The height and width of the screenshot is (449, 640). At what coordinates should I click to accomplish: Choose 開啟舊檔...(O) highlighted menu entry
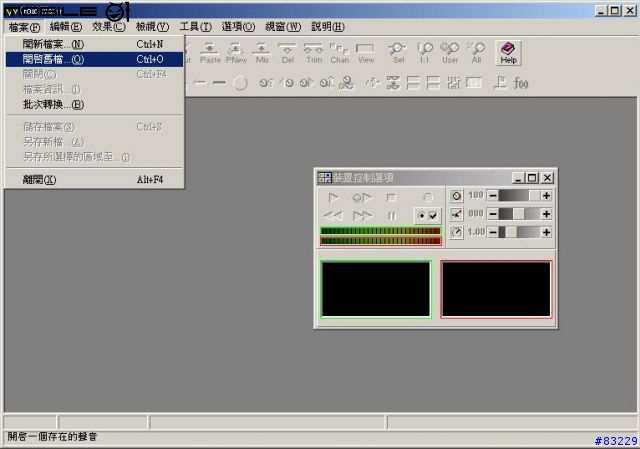pyautogui.click(x=95, y=59)
